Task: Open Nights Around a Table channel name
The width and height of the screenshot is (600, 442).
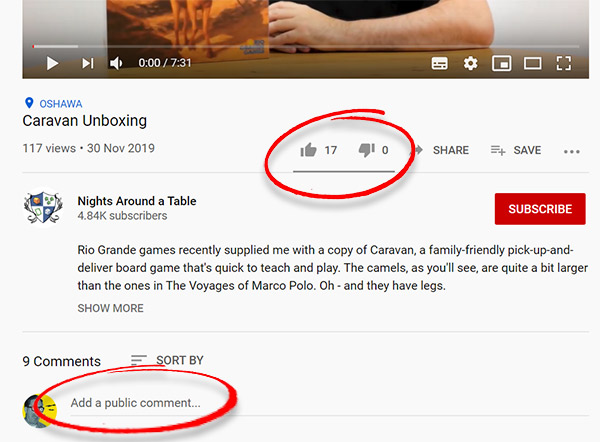Action: click(x=137, y=201)
